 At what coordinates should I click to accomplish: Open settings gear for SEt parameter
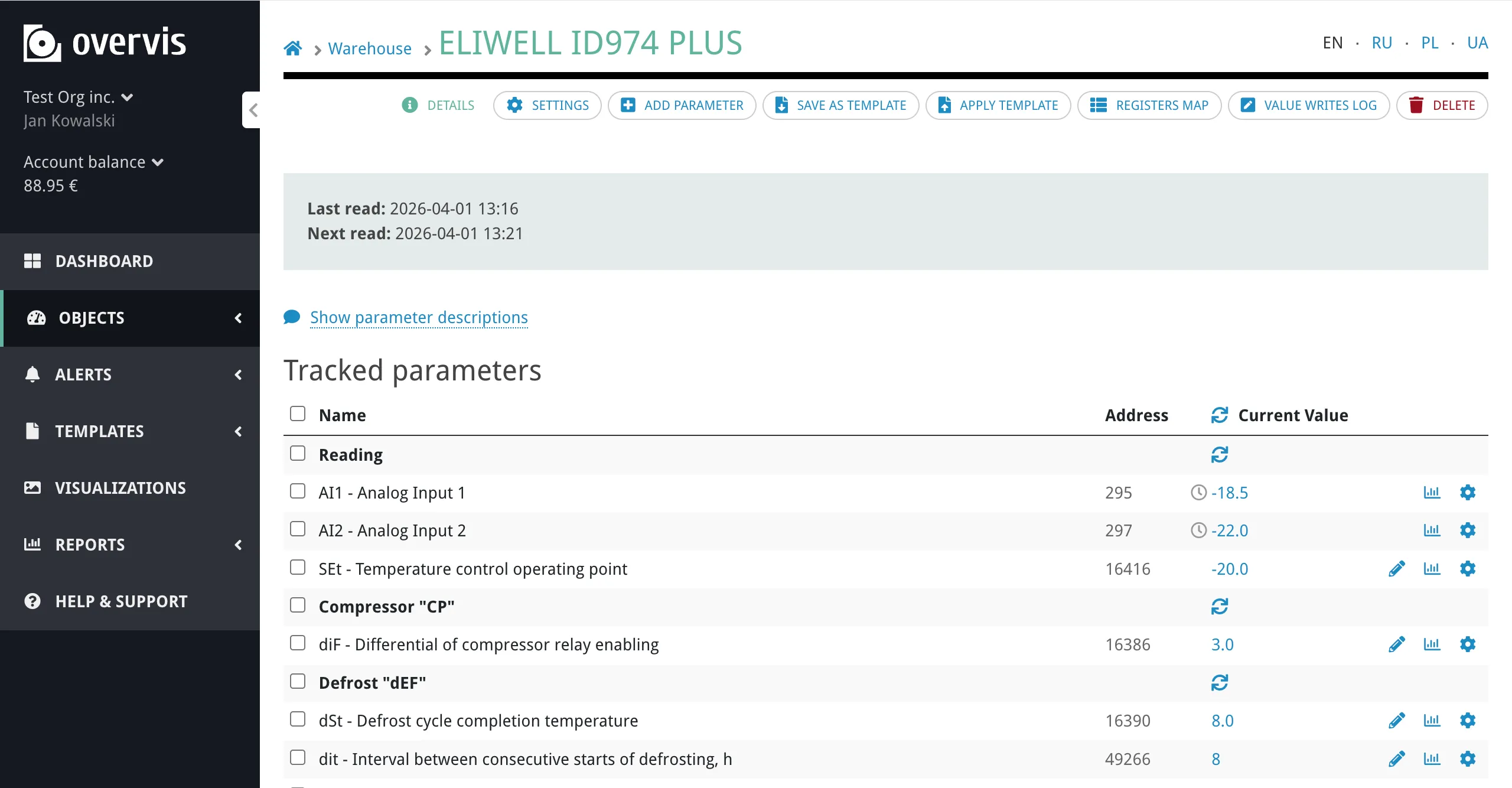click(x=1468, y=569)
